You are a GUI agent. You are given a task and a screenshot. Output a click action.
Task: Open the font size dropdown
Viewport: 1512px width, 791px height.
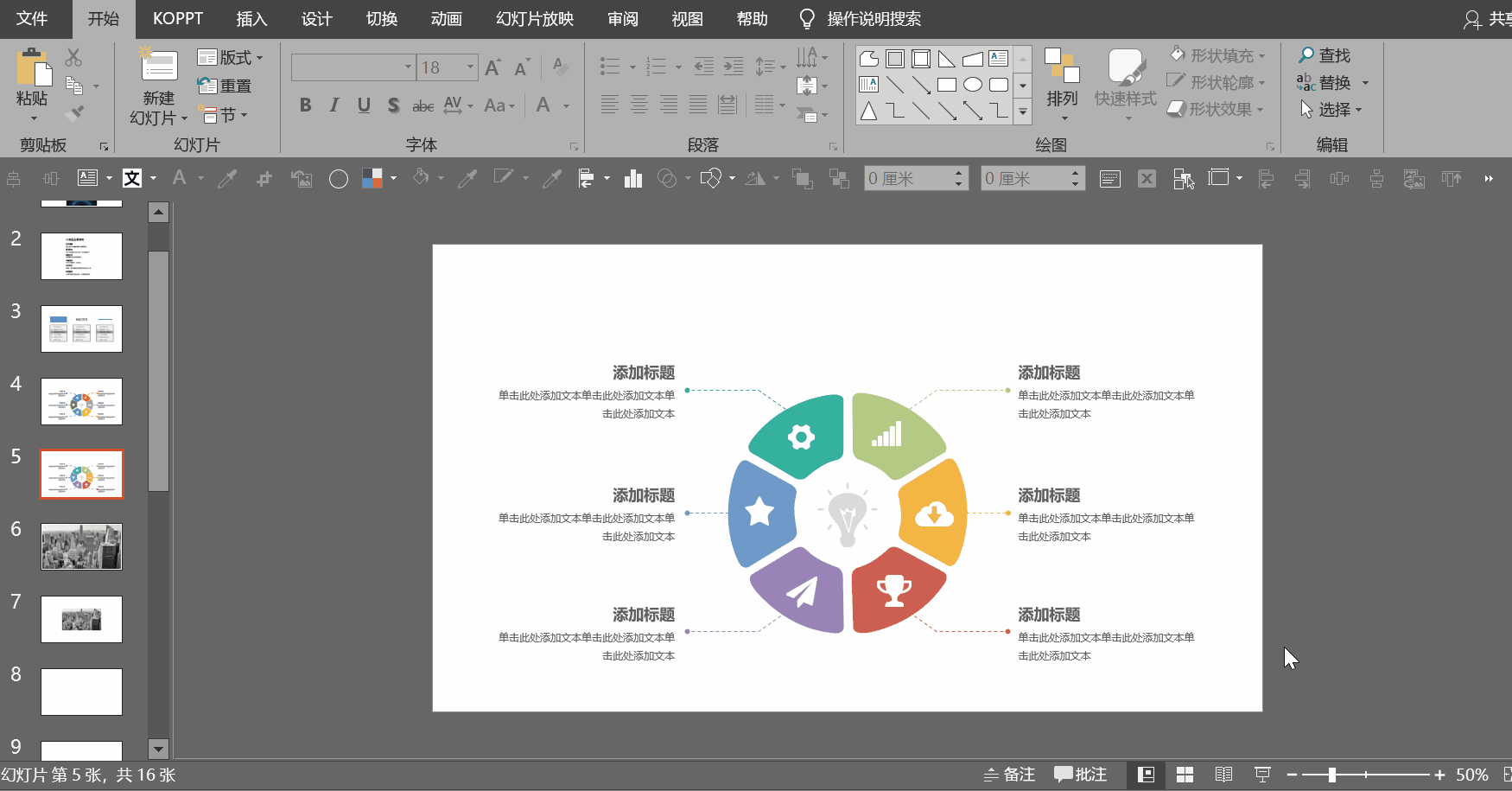click(471, 67)
